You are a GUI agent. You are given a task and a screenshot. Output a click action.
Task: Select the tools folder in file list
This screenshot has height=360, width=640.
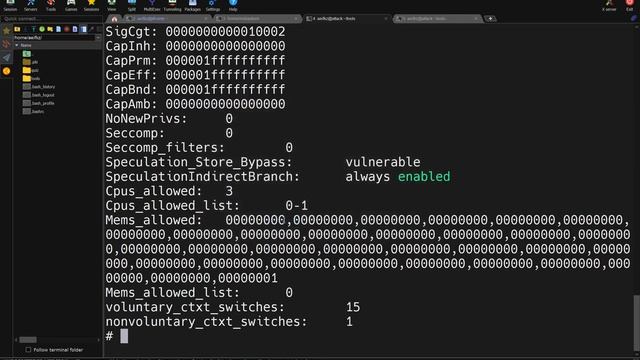[32, 78]
